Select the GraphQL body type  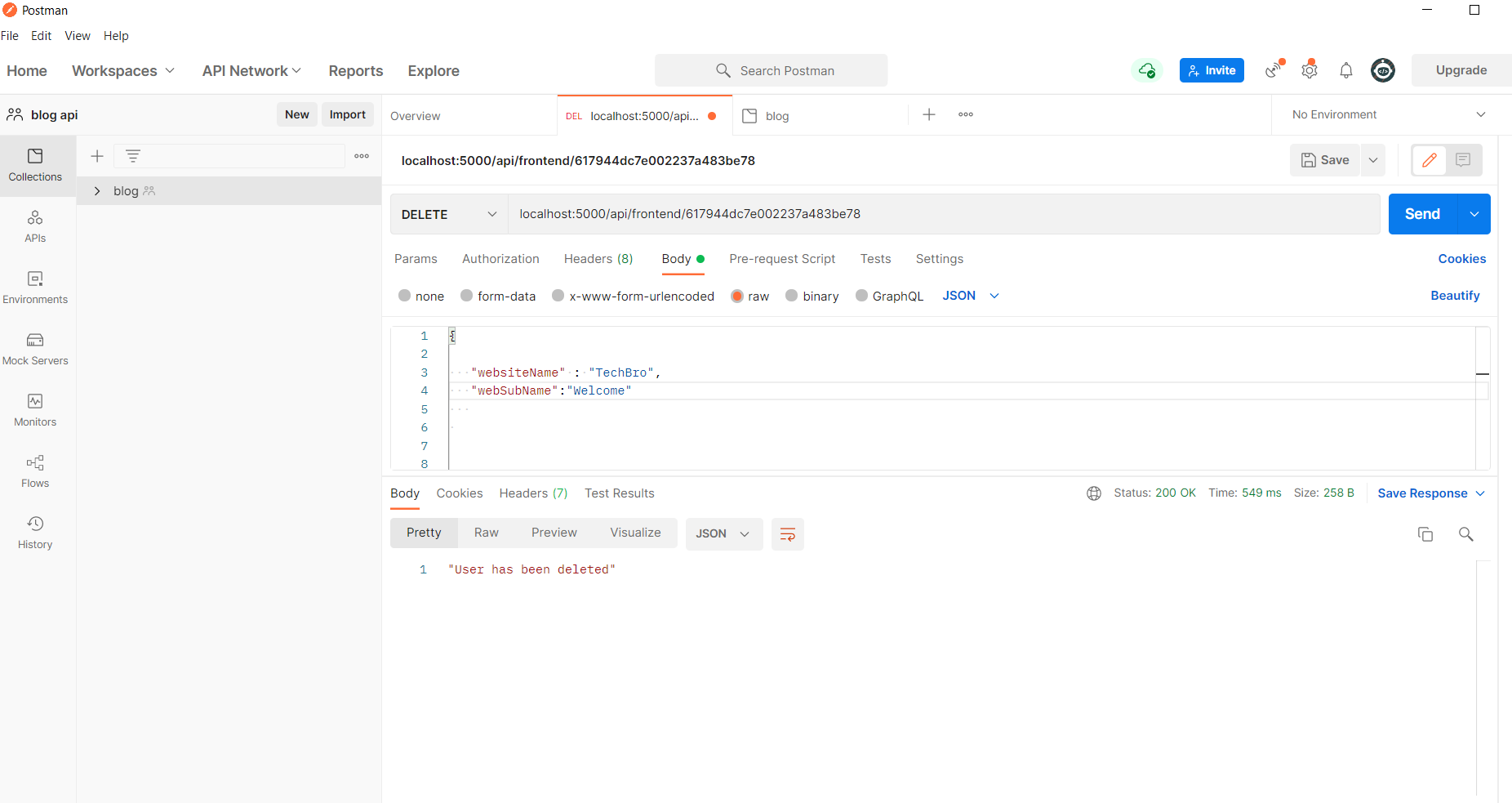click(861, 296)
